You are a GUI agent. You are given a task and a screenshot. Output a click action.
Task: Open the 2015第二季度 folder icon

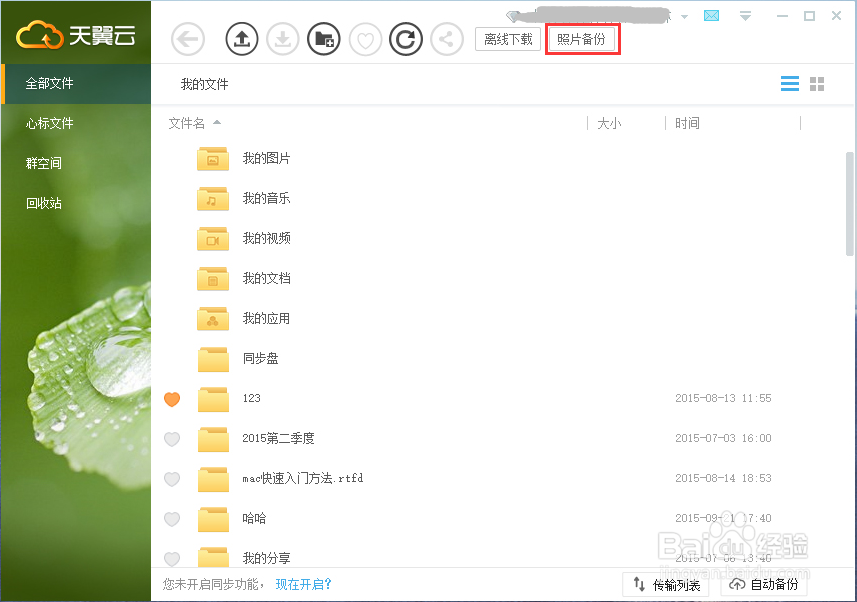[213, 439]
